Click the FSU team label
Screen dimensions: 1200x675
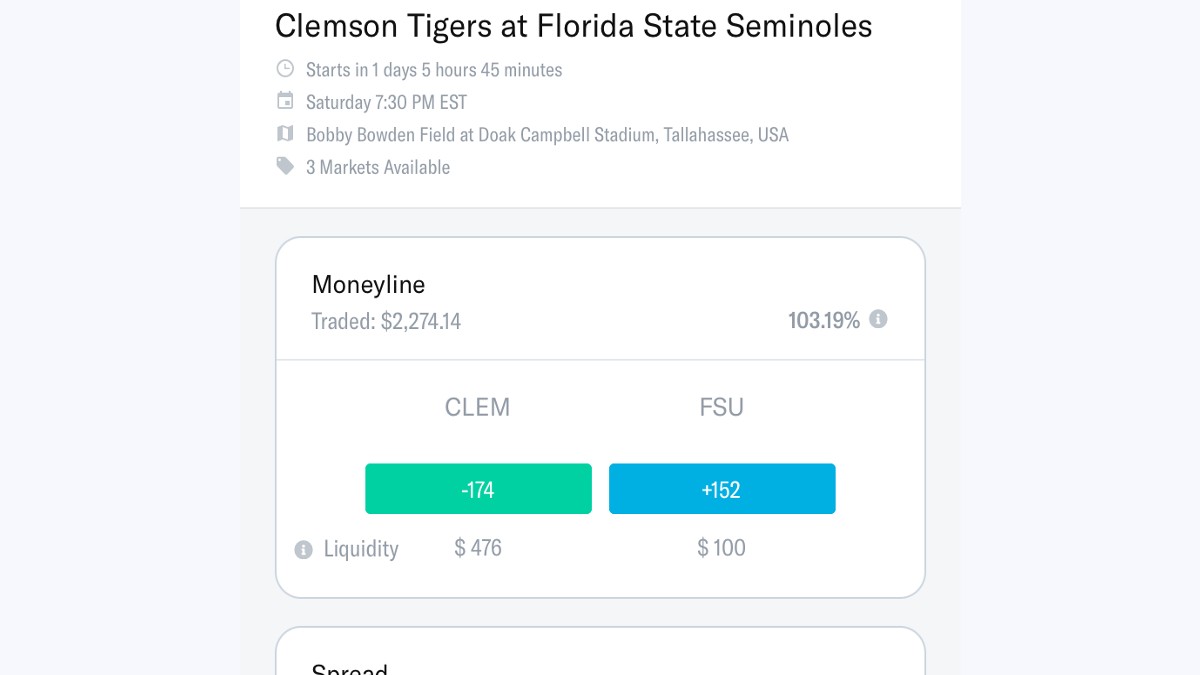point(721,407)
